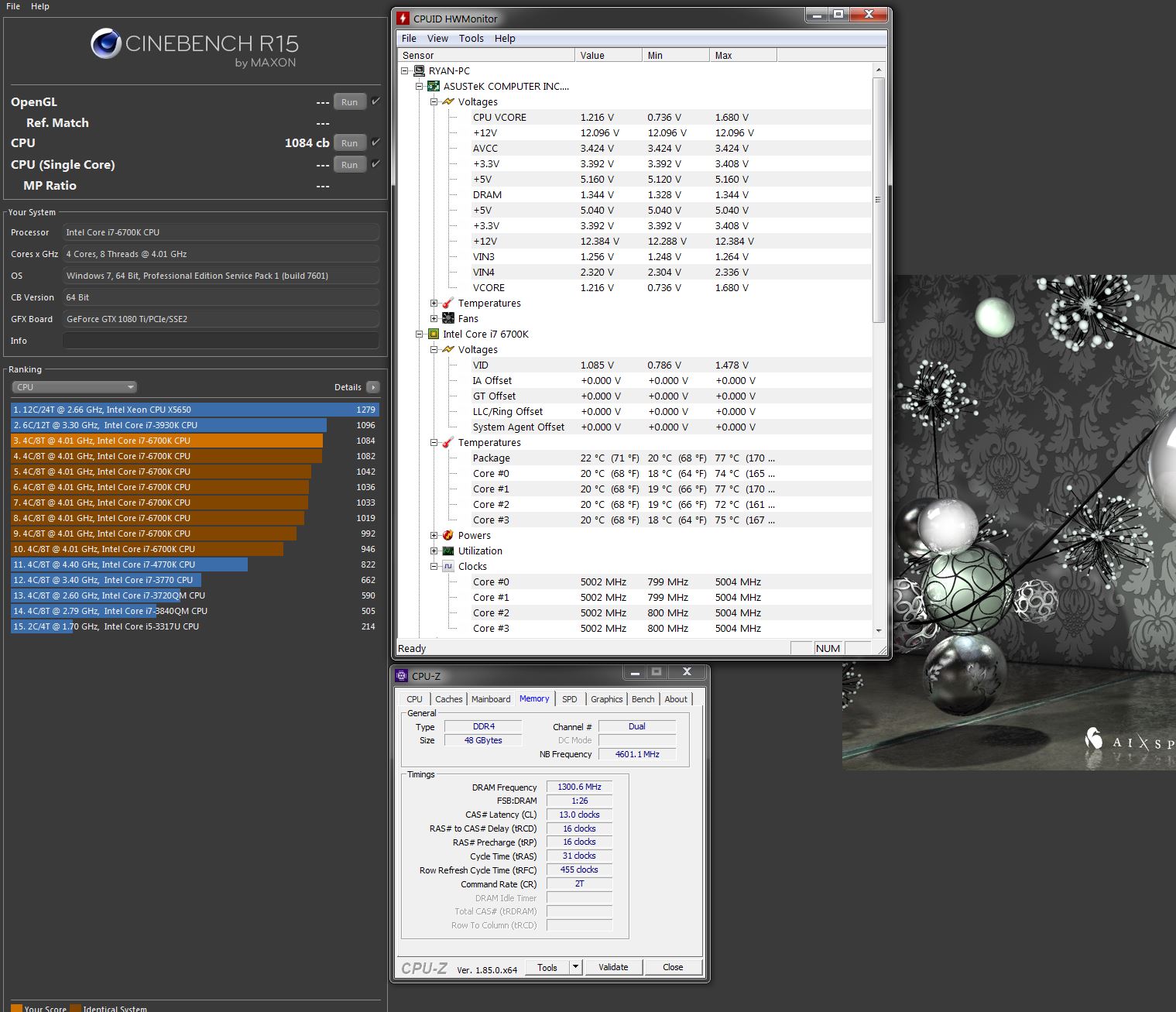Image resolution: width=1176 pixels, height=1012 pixels.
Task: Click the Utilization graph icon
Action: click(x=448, y=551)
